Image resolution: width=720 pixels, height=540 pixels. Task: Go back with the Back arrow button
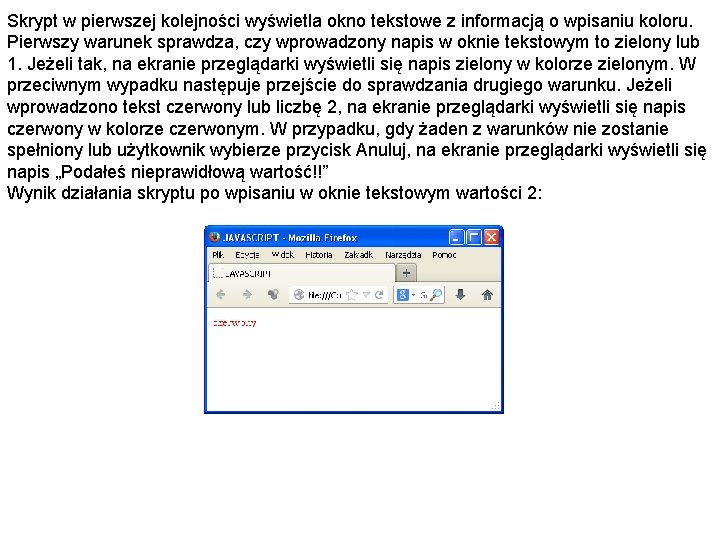221,295
